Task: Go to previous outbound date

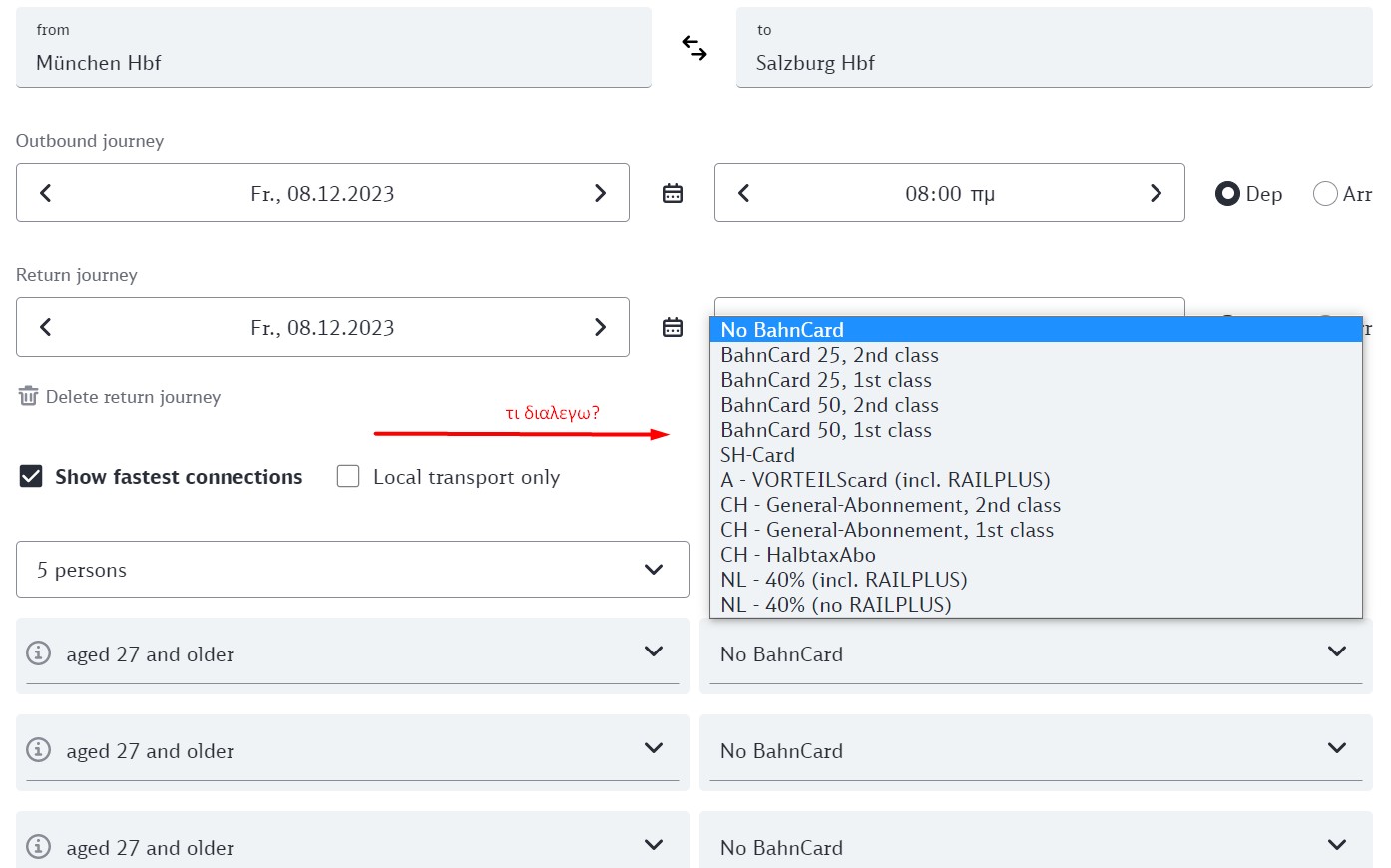Action: (45, 193)
